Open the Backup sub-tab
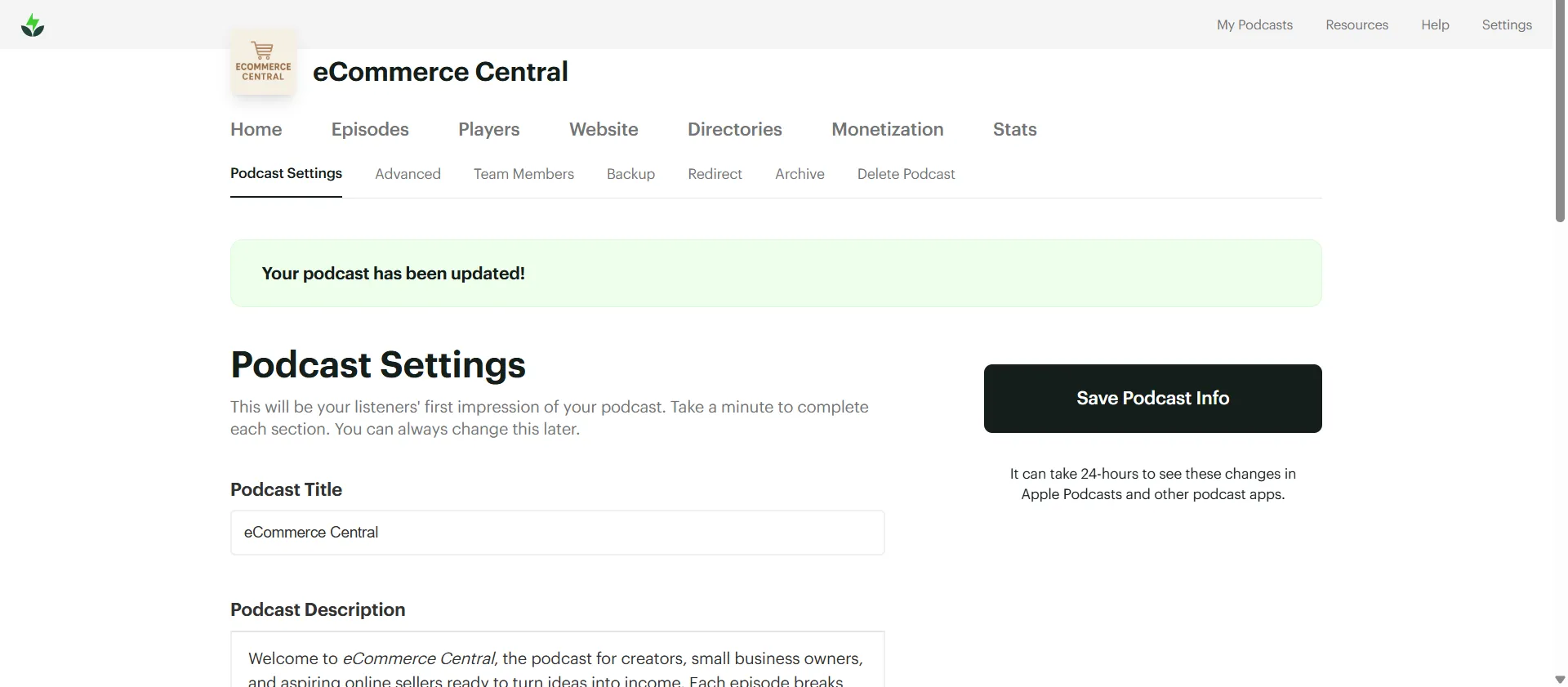The height and width of the screenshot is (687, 1568). click(630, 174)
